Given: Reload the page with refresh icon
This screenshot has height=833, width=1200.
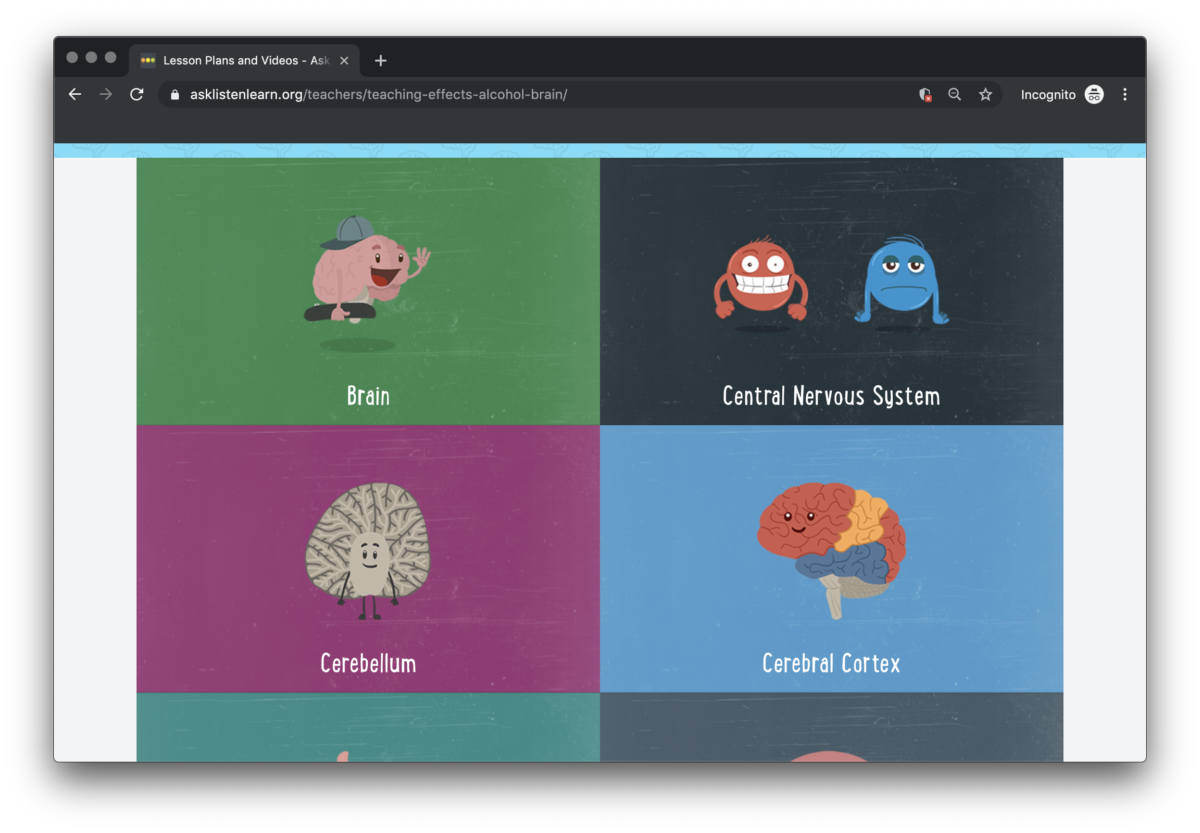Looking at the screenshot, I should [x=137, y=94].
